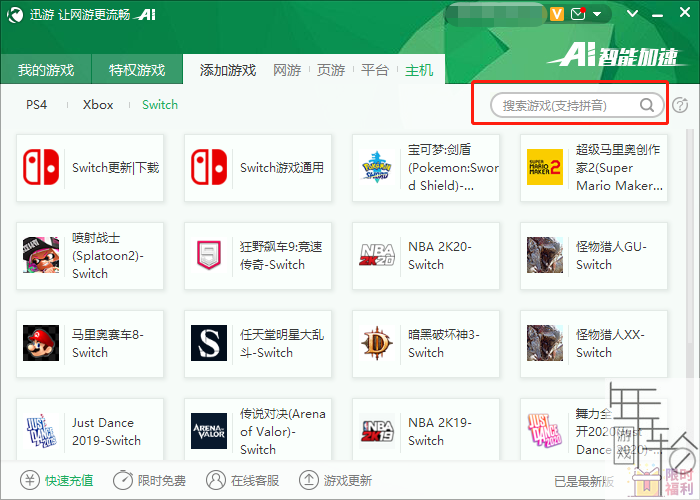Click the 怪物猎人XX game thumbnail icon
Viewport: 700px width, 500px height.
(x=545, y=343)
